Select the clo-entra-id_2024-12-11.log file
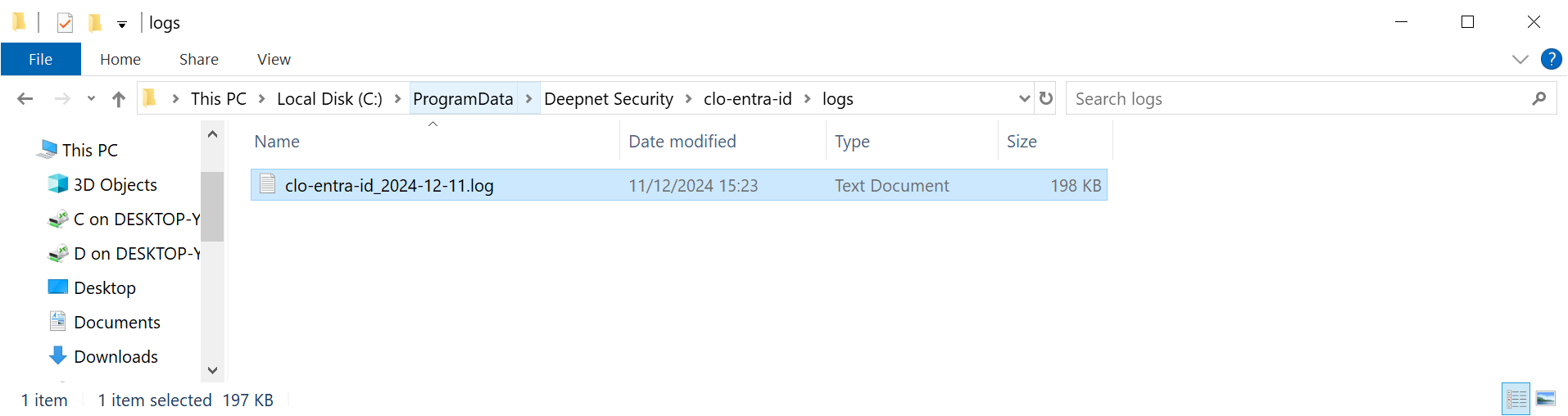 tap(389, 186)
